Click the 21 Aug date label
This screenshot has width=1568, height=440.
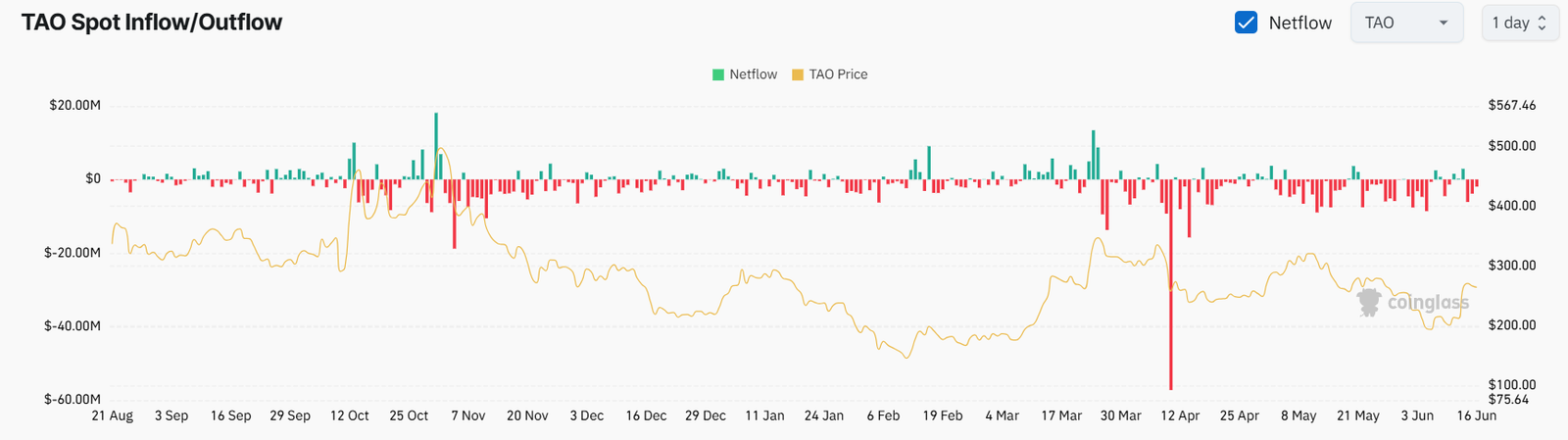pyautogui.click(x=113, y=416)
